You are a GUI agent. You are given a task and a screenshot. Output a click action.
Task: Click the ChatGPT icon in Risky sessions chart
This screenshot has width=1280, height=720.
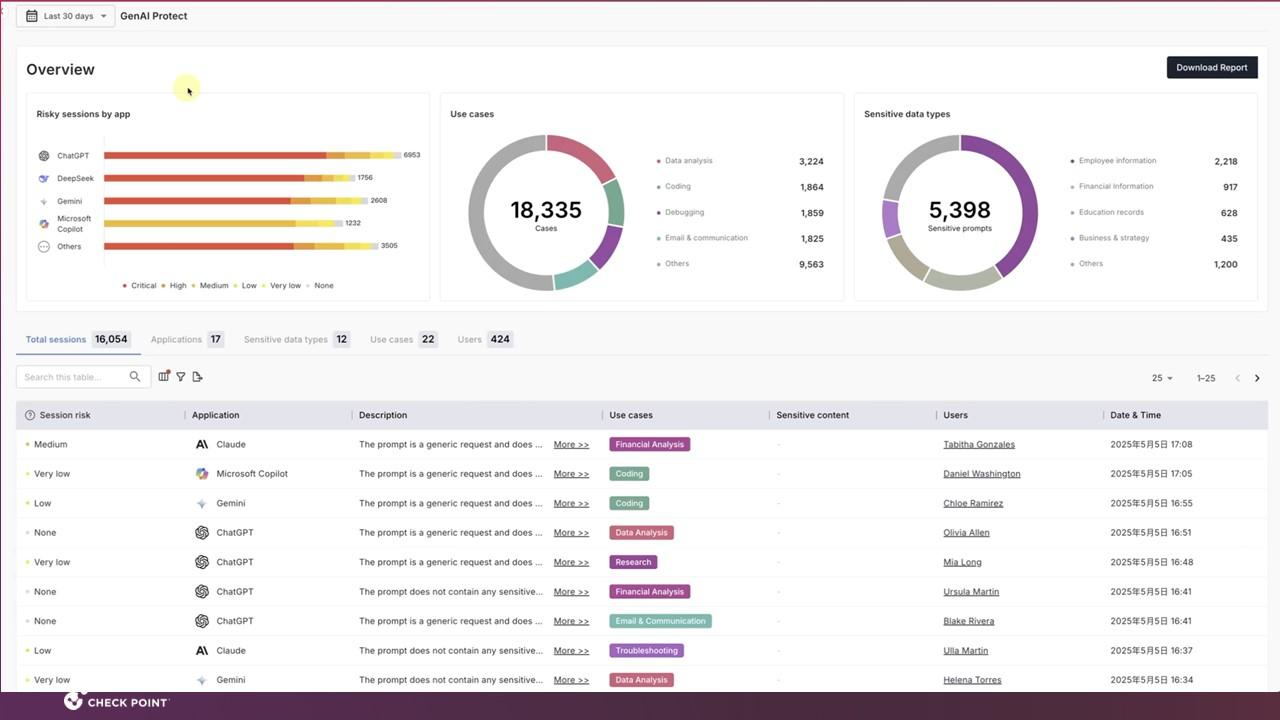44,156
